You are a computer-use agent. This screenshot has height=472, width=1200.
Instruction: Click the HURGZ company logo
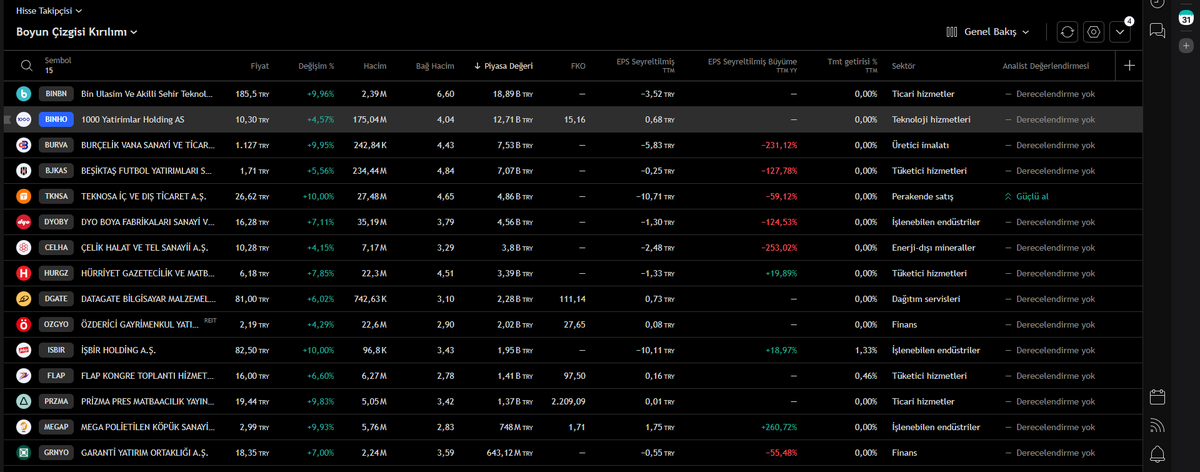24,273
